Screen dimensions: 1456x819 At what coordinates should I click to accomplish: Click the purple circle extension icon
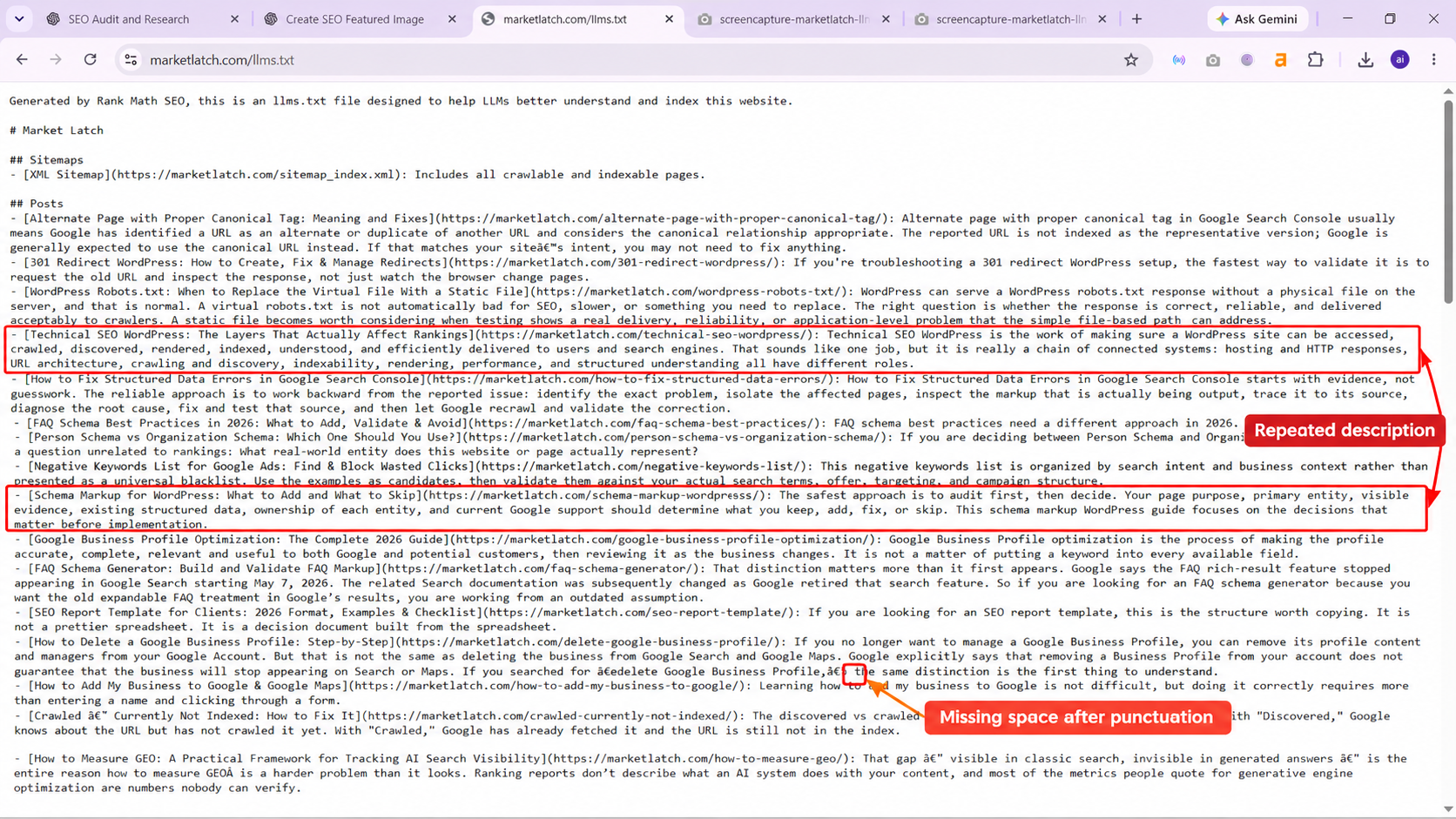[x=1247, y=60]
